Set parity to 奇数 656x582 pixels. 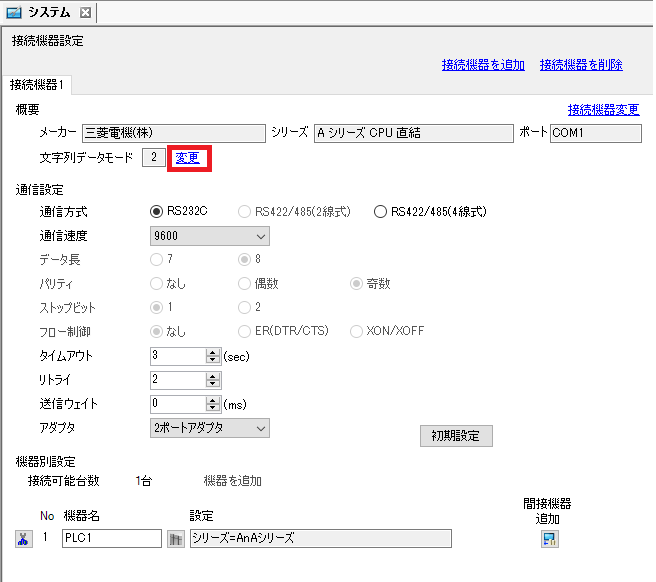click(356, 284)
